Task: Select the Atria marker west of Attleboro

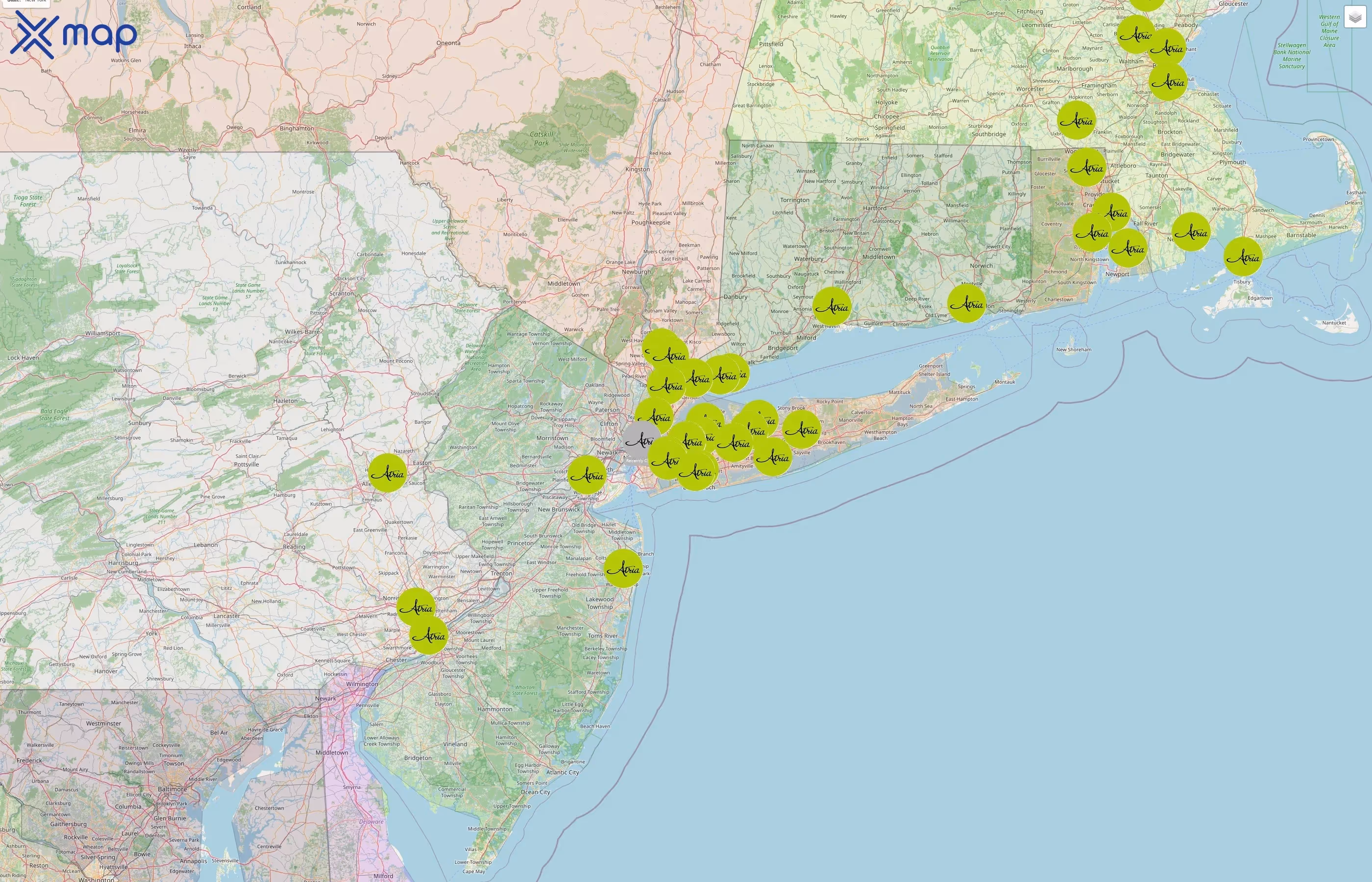Action: (1087, 167)
